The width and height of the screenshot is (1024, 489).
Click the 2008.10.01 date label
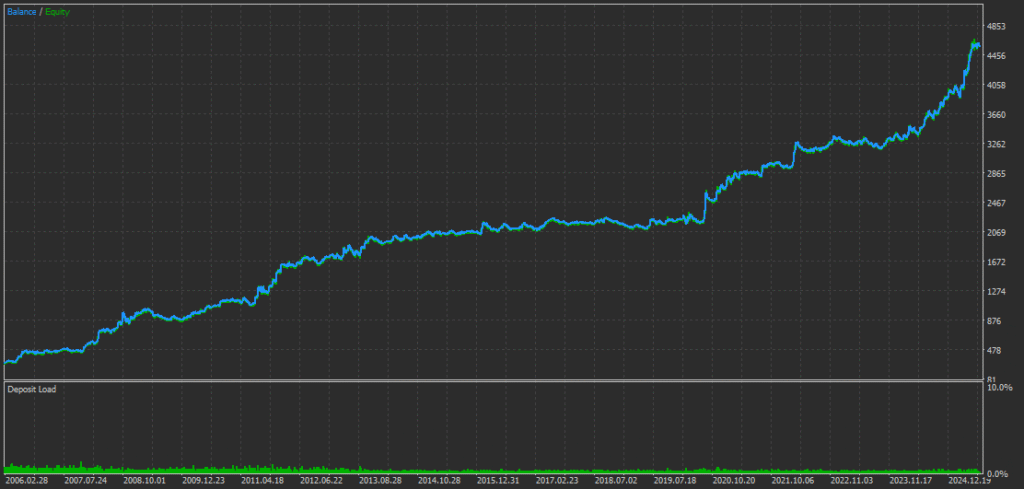tap(145, 481)
